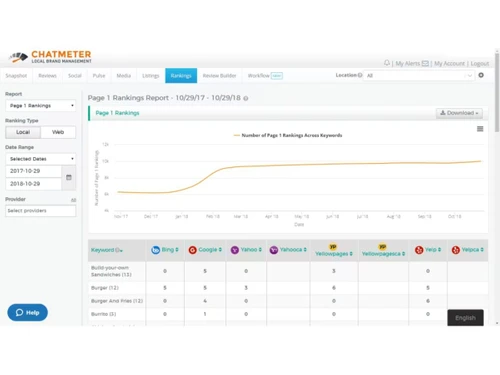The image size is (500, 375).
Task: Click the Yelpca provider icon
Action: pos(456,250)
